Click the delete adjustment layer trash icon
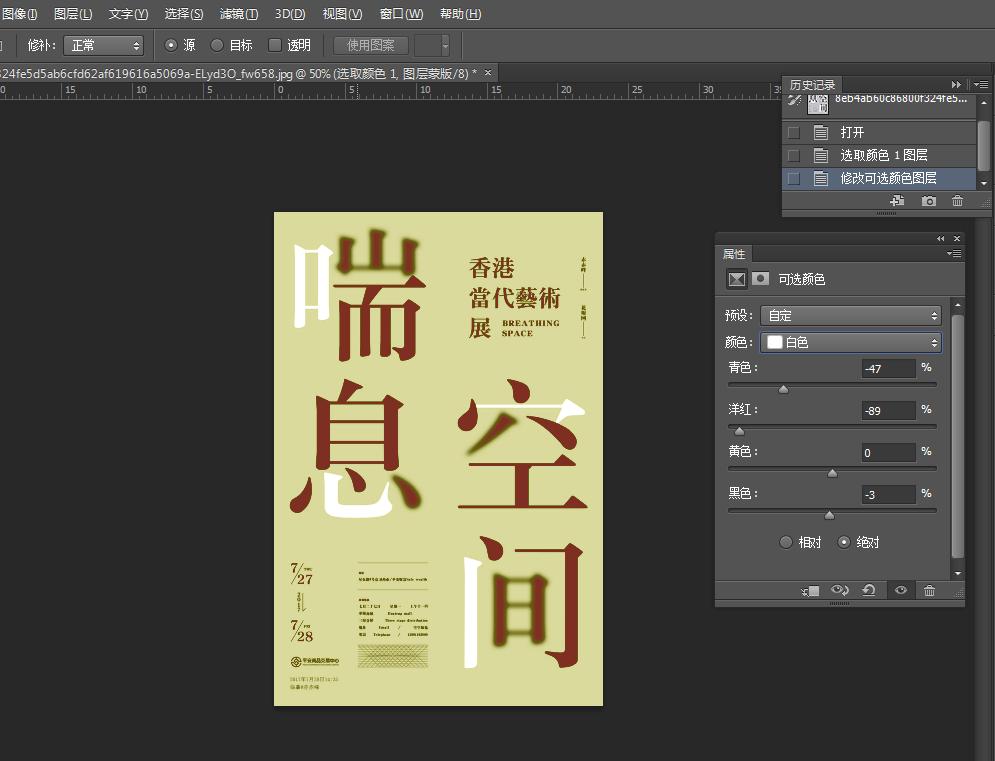The height and width of the screenshot is (761, 995). [x=930, y=590]
